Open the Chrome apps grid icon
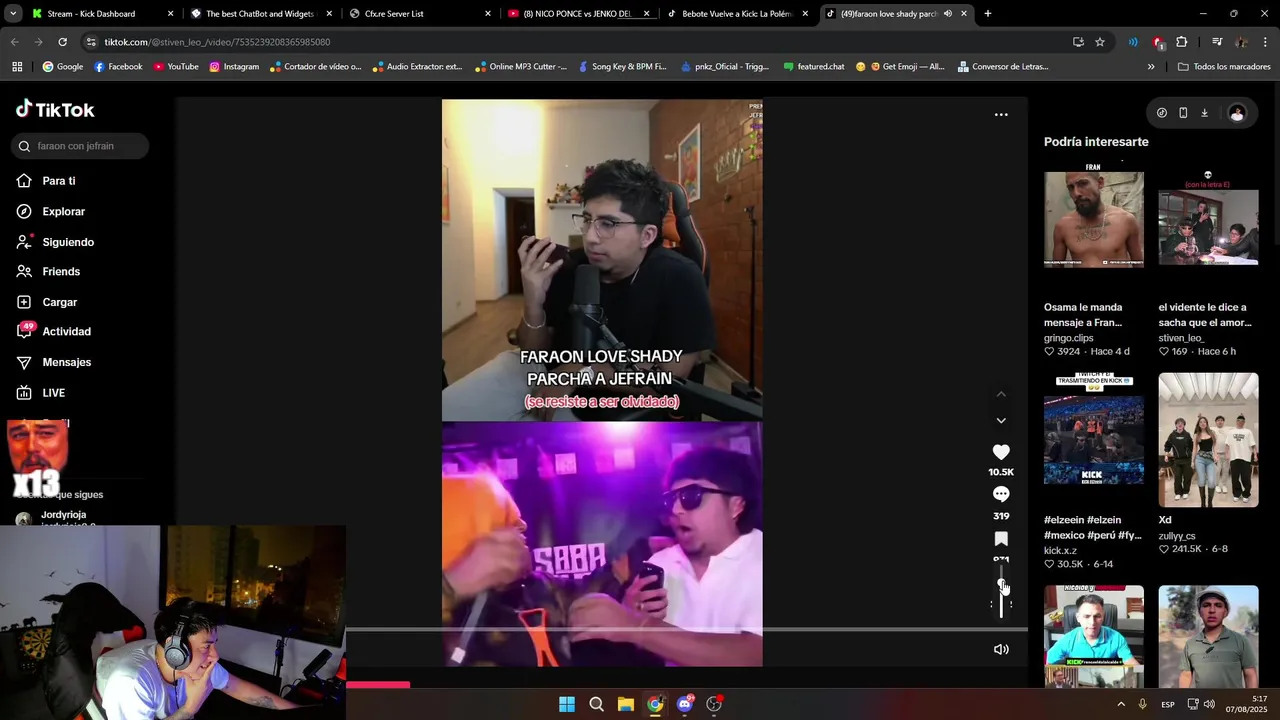 click(x=17, y=67)
